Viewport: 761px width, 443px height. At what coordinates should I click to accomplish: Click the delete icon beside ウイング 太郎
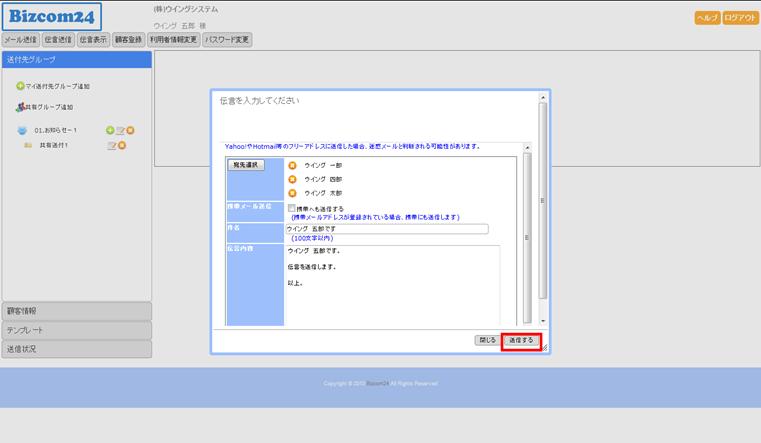292,192
